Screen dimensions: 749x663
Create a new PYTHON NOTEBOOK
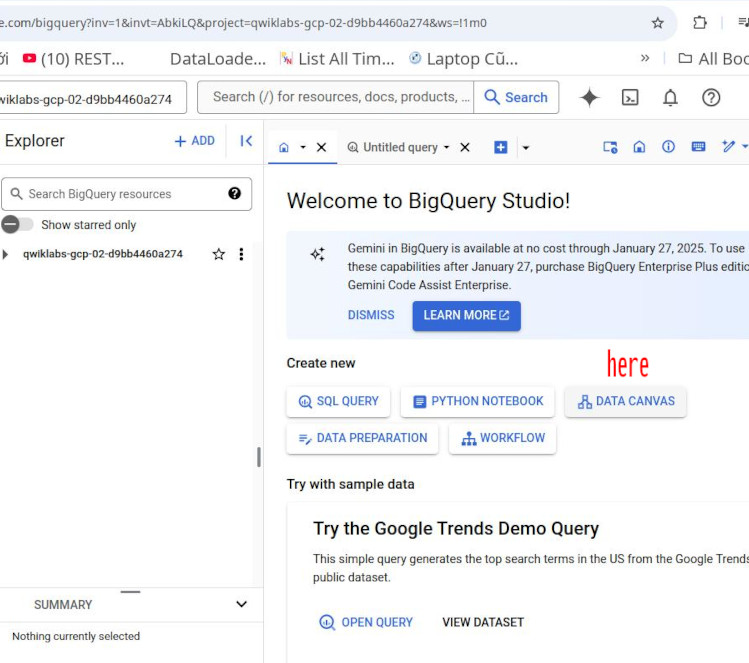point(478,401)
